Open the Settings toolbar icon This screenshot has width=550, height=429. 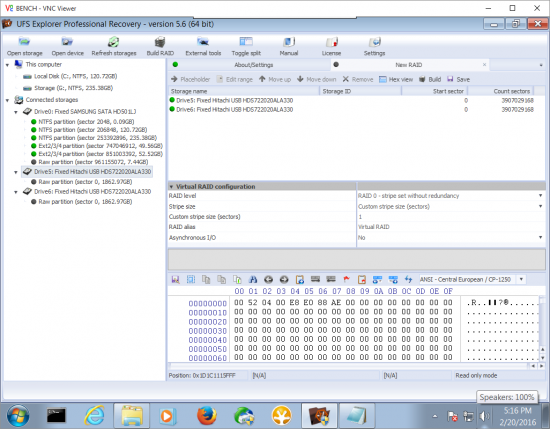point(374,46)
